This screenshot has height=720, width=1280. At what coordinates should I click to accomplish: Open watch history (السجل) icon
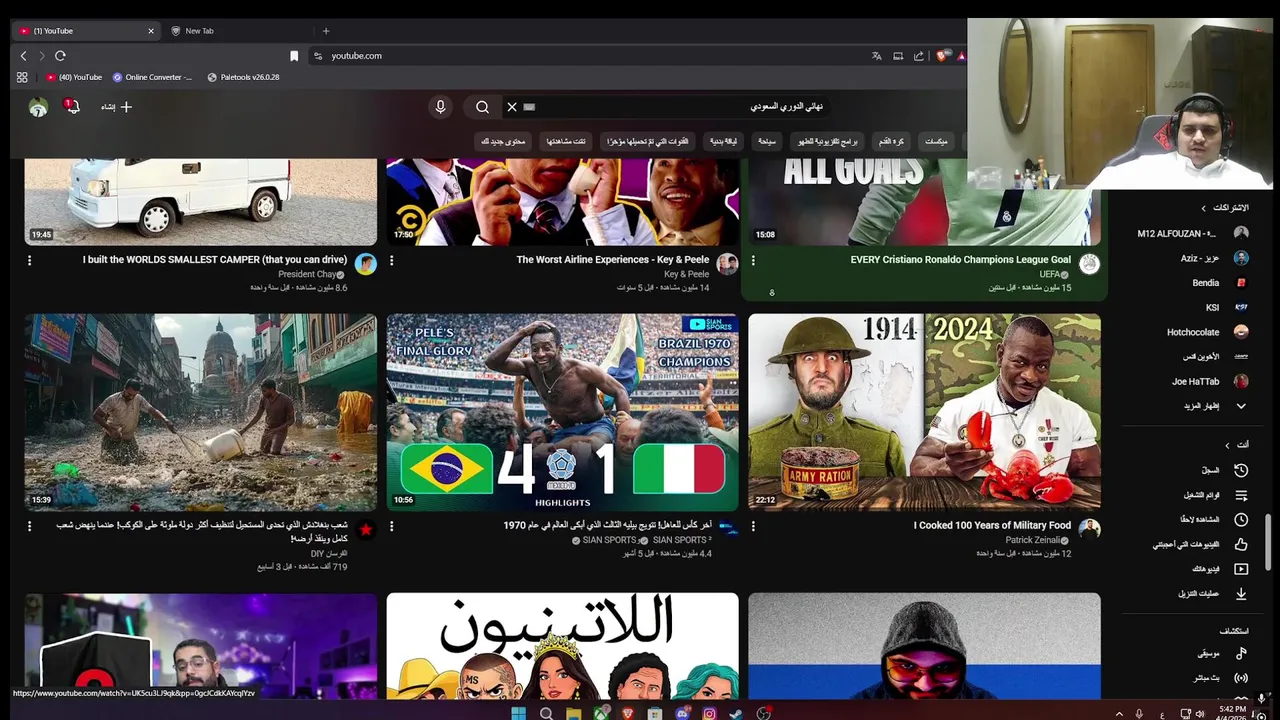(1241, 470)
